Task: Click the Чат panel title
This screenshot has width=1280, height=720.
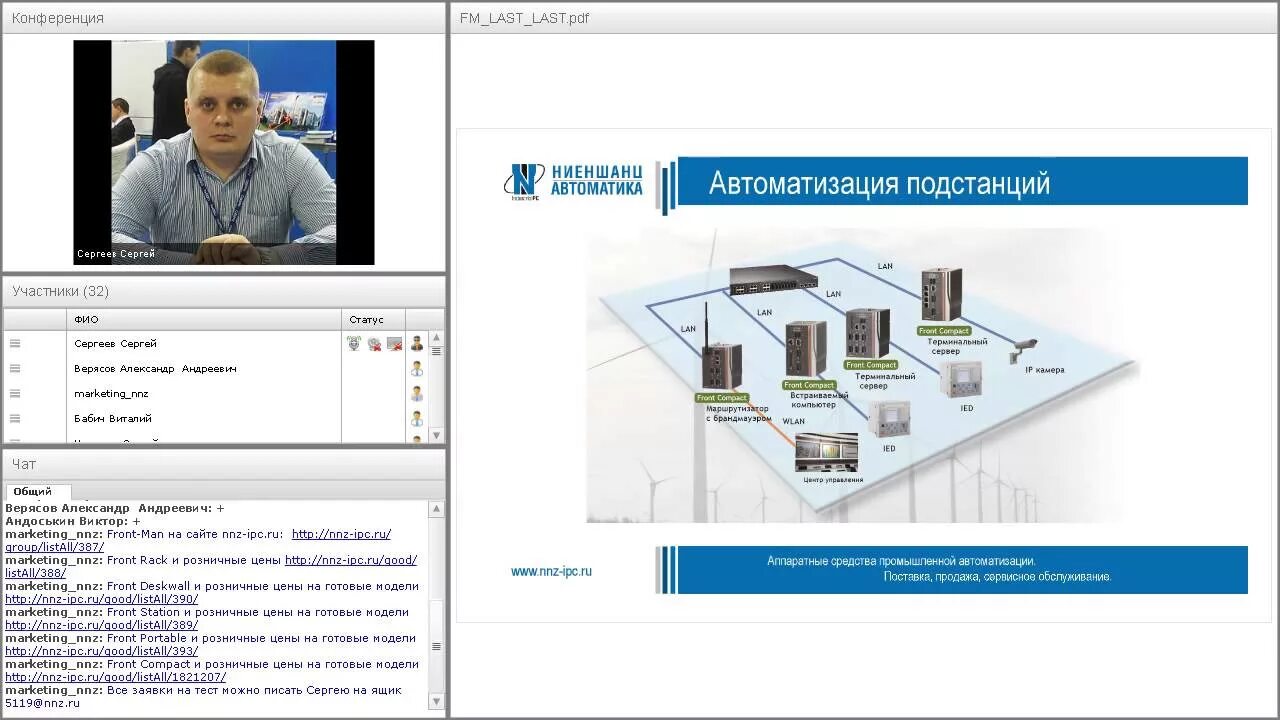Action: [24, 464]
